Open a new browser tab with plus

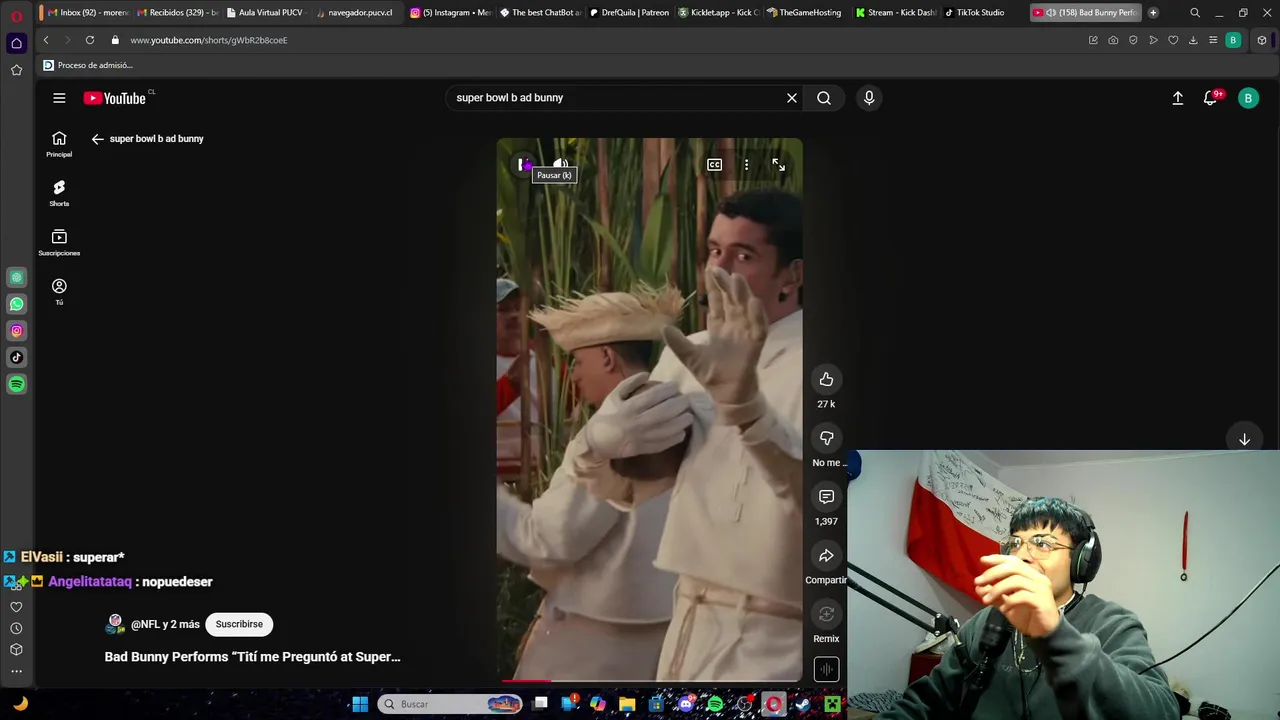[1153, 13]
